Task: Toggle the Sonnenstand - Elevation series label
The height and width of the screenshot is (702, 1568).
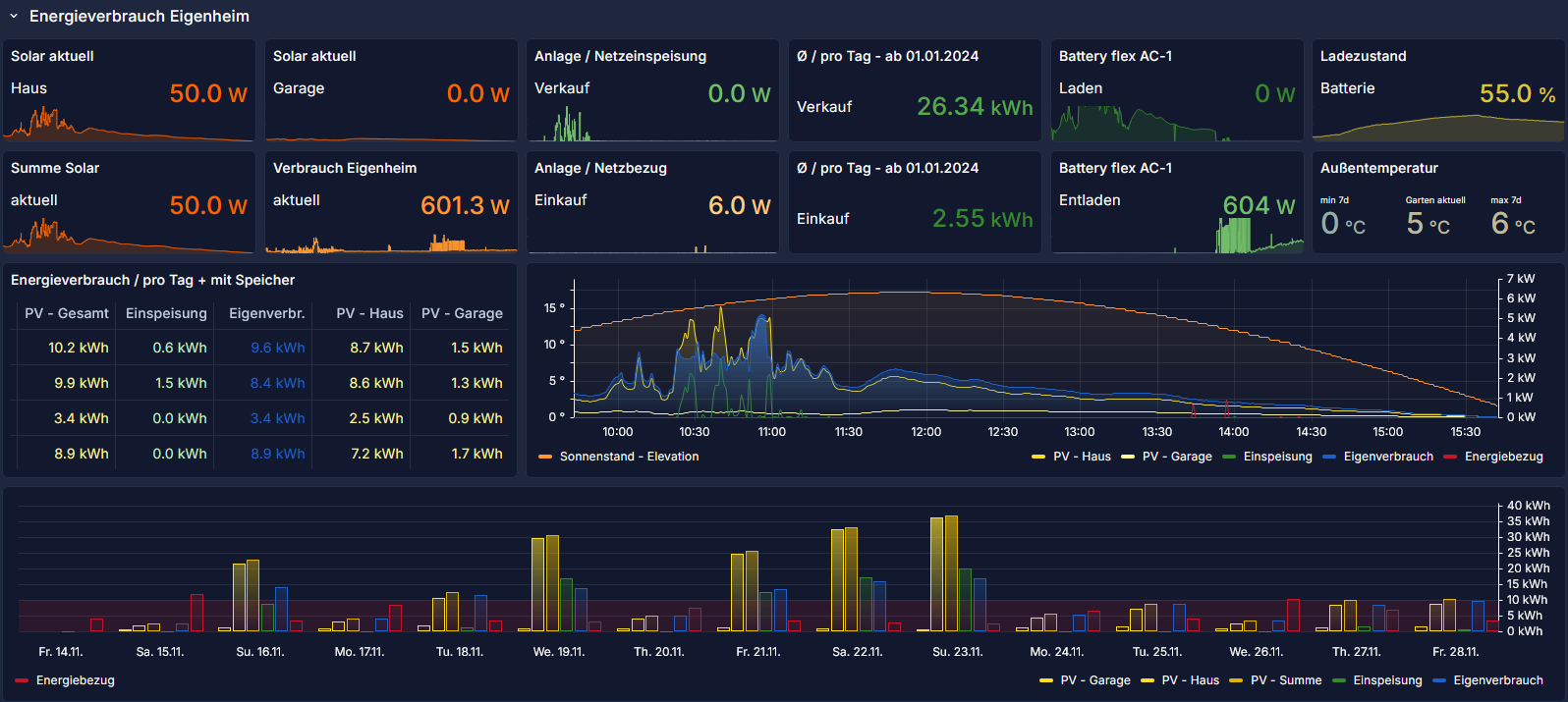Action: tap(629, 458)
